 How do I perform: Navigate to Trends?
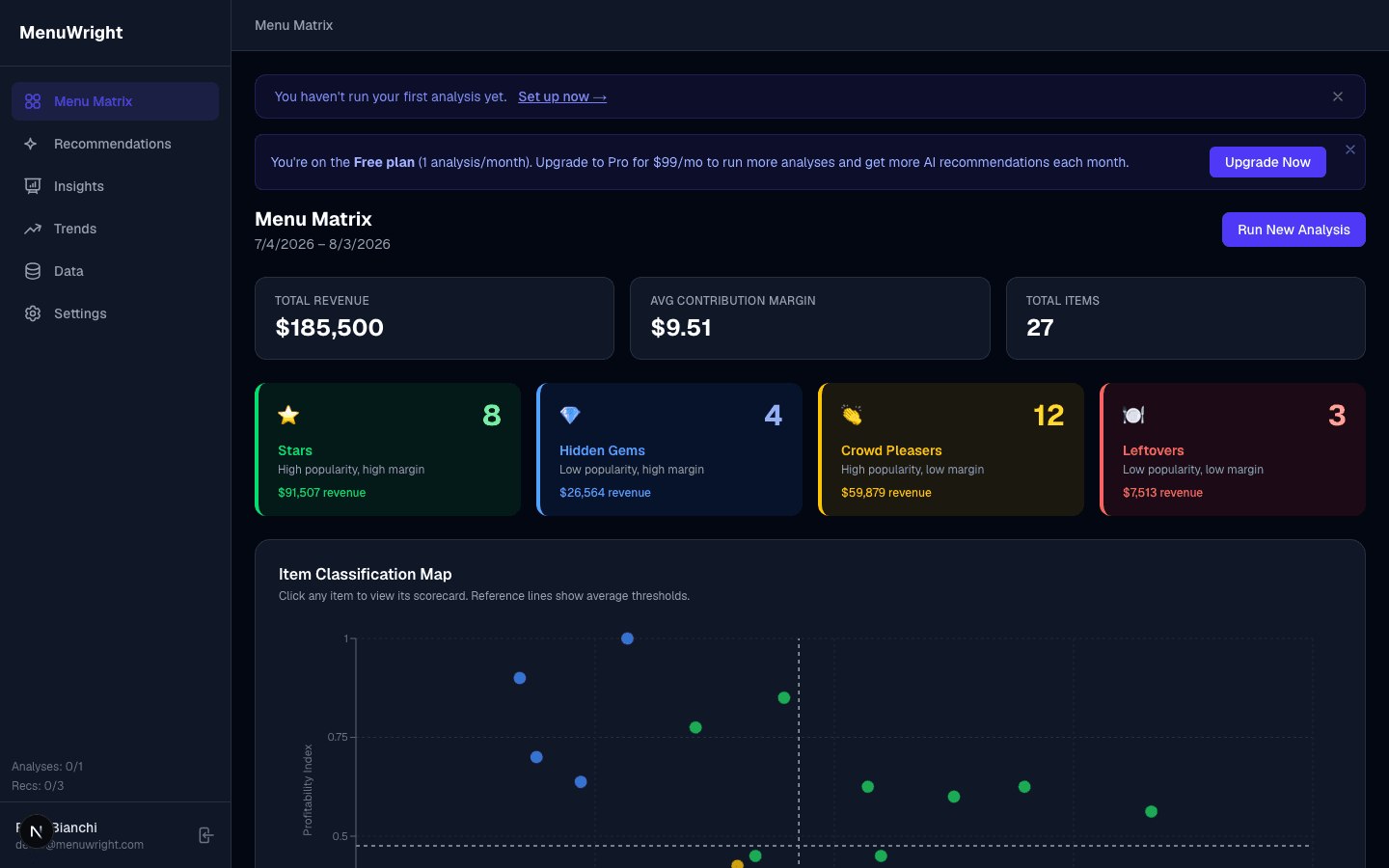[116, 229]
